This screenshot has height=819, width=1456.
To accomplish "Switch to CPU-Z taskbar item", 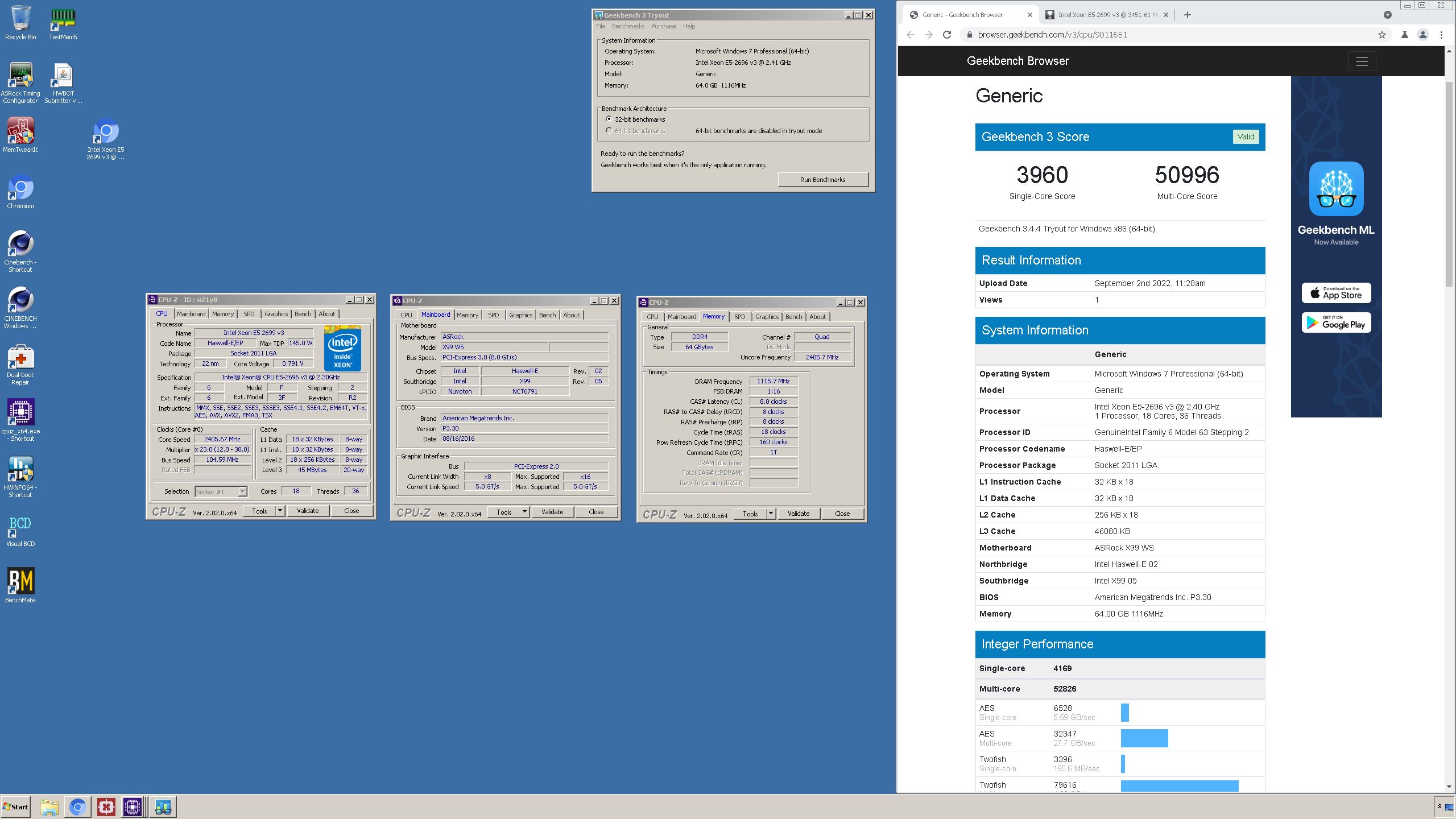I will point(133,806).
